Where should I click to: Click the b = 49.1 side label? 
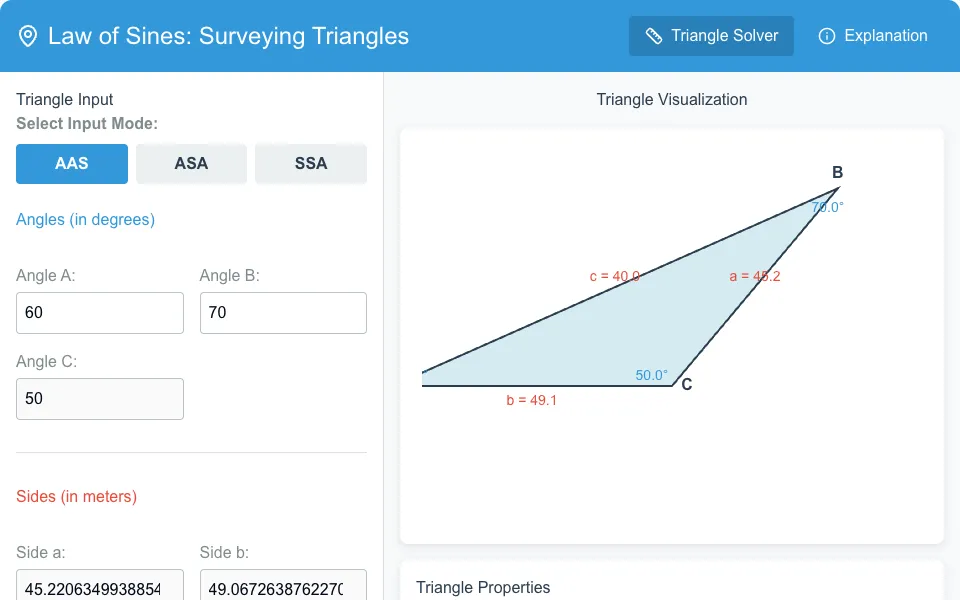531,400
